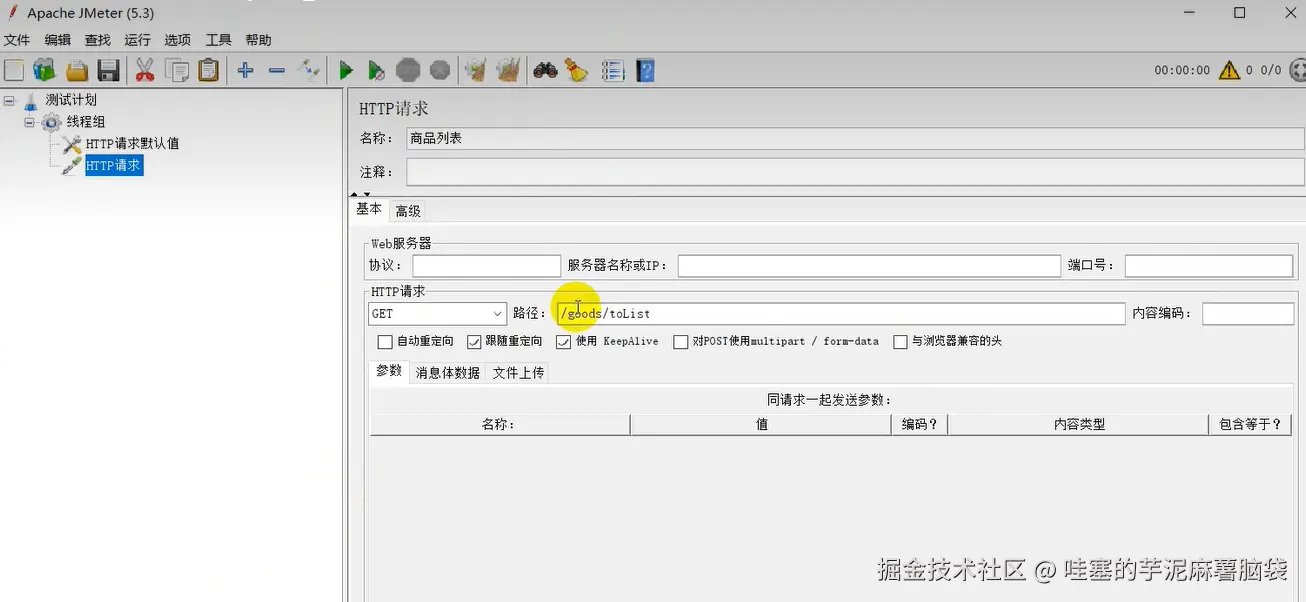The image size is (1306, 602).
Task: Collapse the 线程组 tree node
Action: pyautogui.click(x=30, y=122)
